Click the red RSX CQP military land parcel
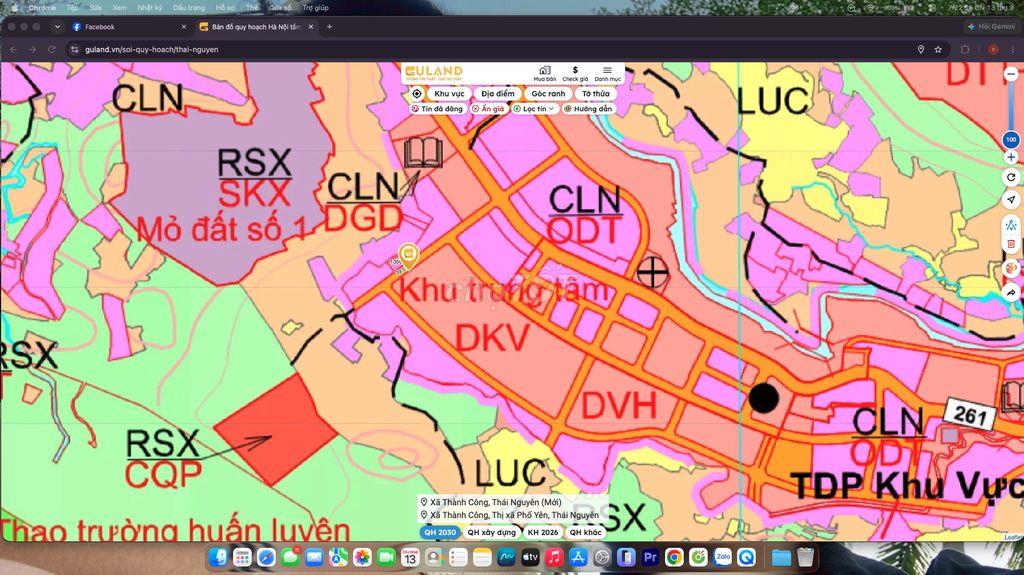The image size is (1024, 575). point(276,429)
